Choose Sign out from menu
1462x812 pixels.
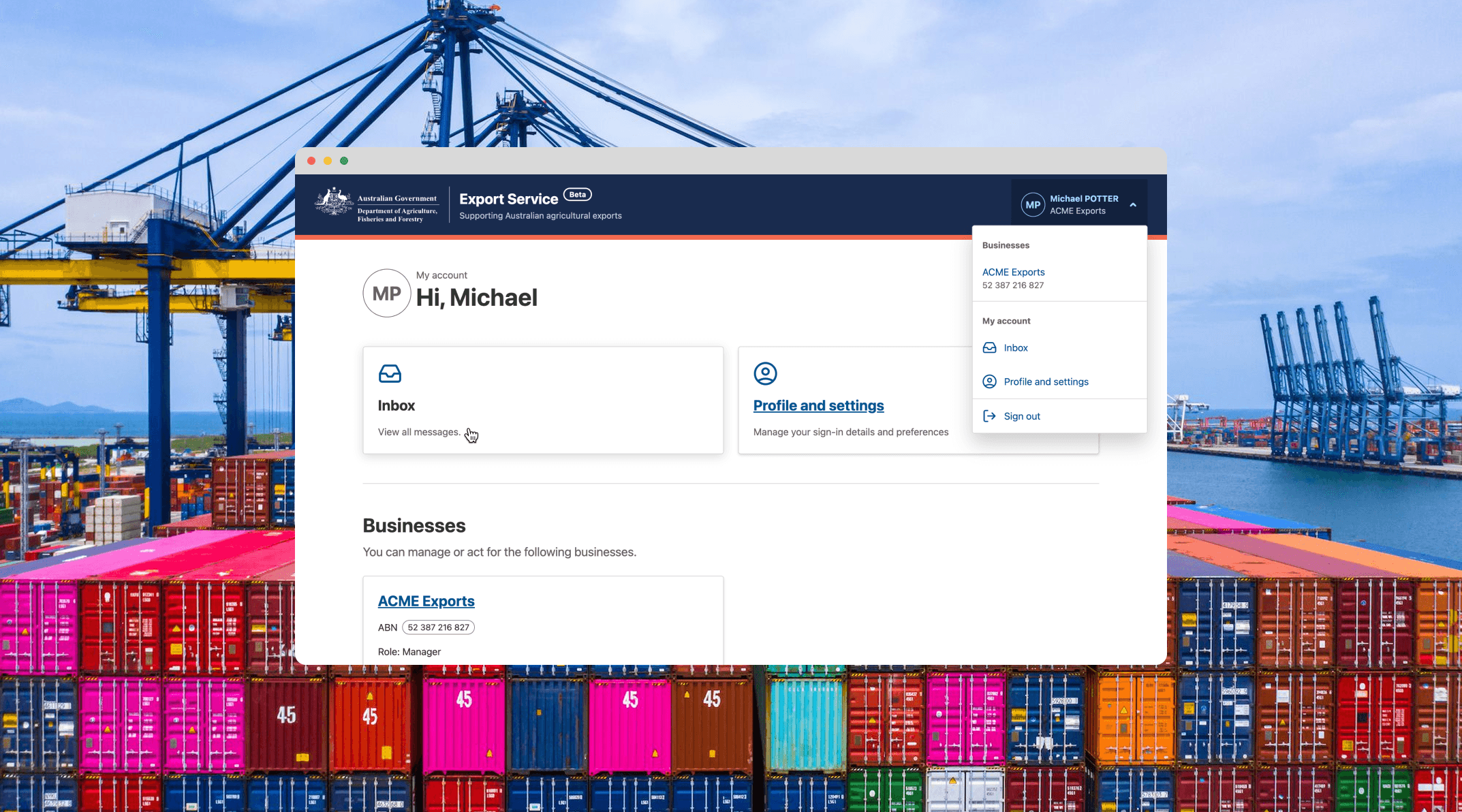click(x=1021, y=416)
